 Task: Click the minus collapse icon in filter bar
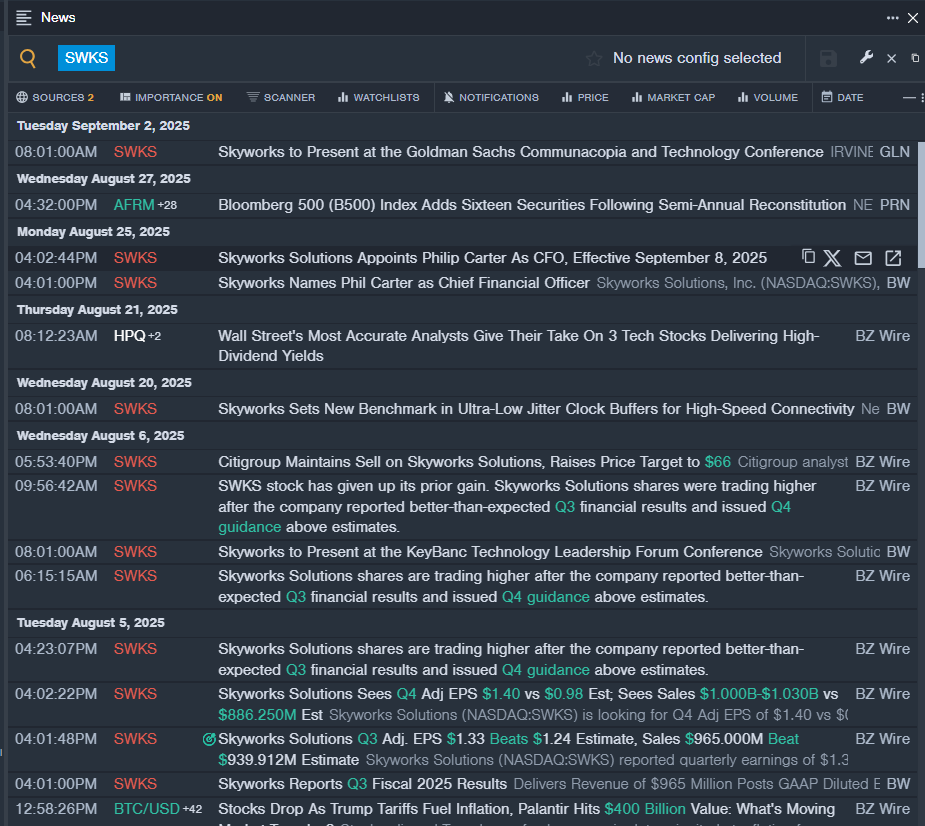[x=909, y=97]
